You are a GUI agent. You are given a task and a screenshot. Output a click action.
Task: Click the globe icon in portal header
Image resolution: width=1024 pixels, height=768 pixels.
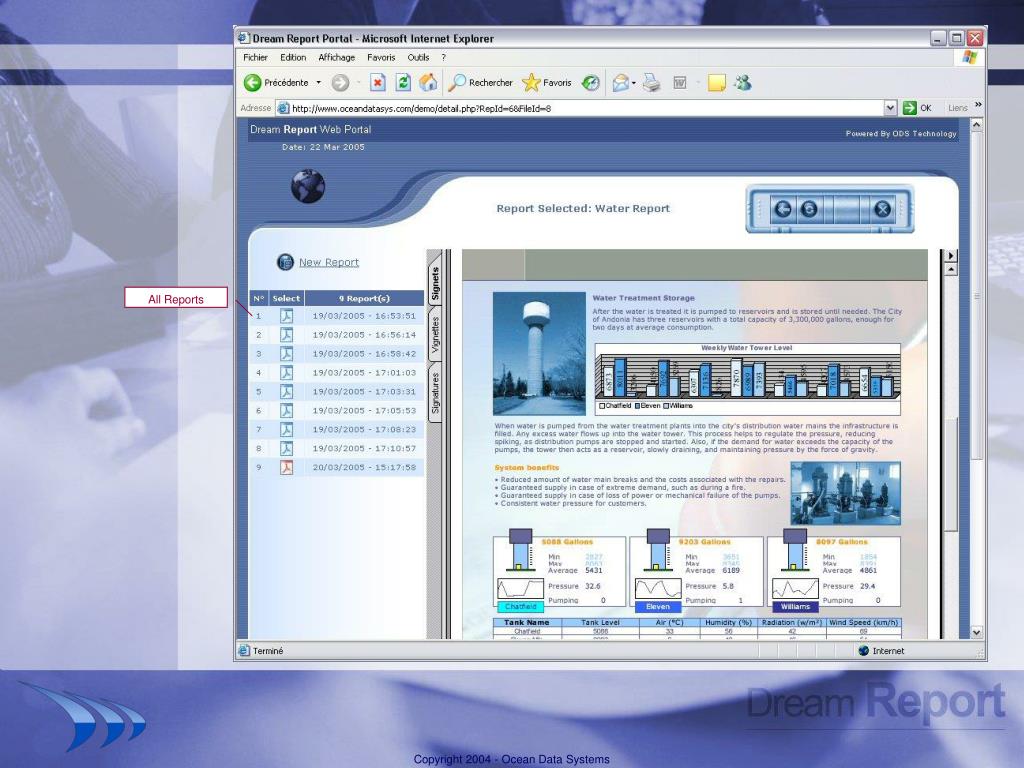[x=308, y=186]
